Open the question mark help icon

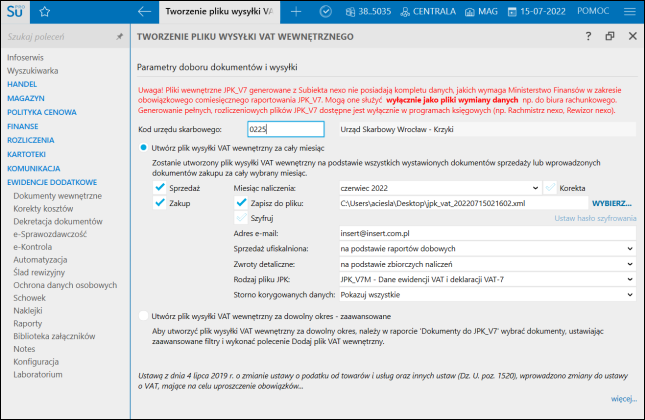pos(588,36)
